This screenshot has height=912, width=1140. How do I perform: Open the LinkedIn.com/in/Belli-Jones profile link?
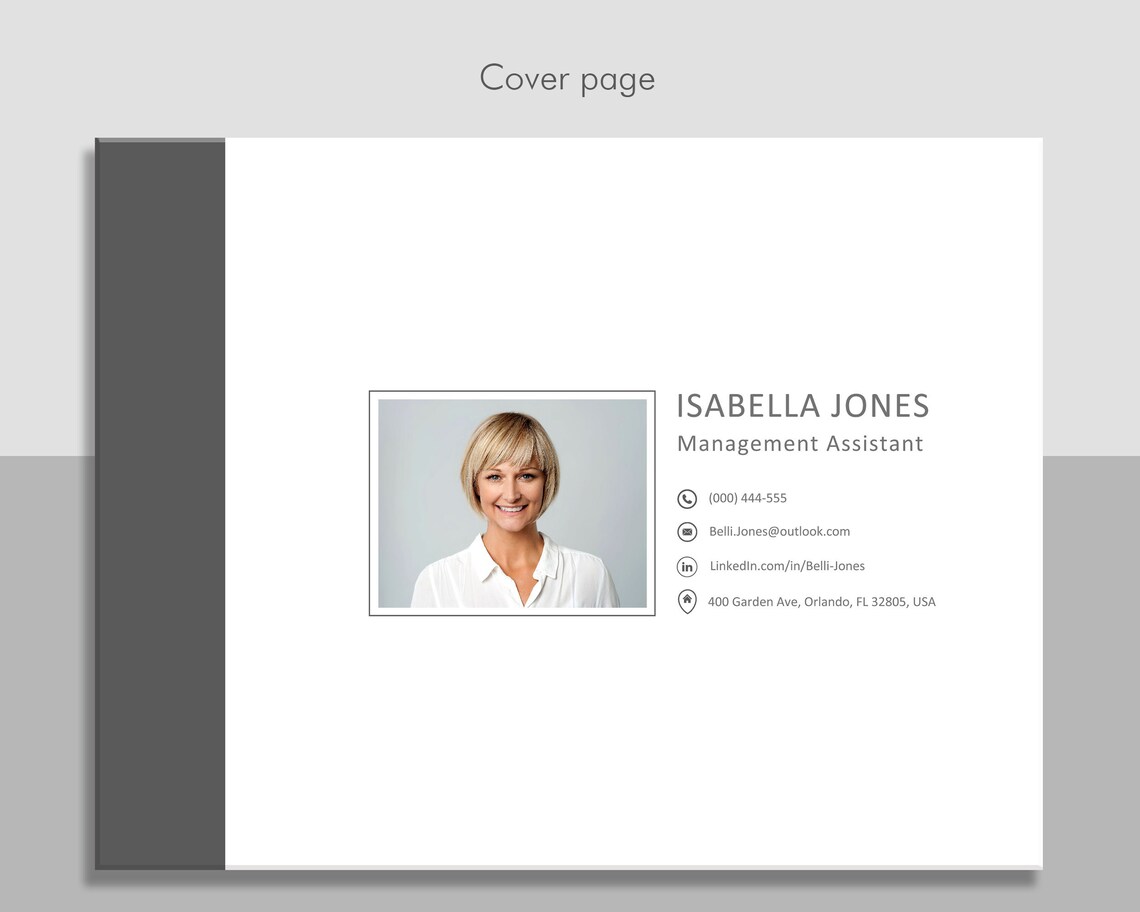tap(787, 566)
